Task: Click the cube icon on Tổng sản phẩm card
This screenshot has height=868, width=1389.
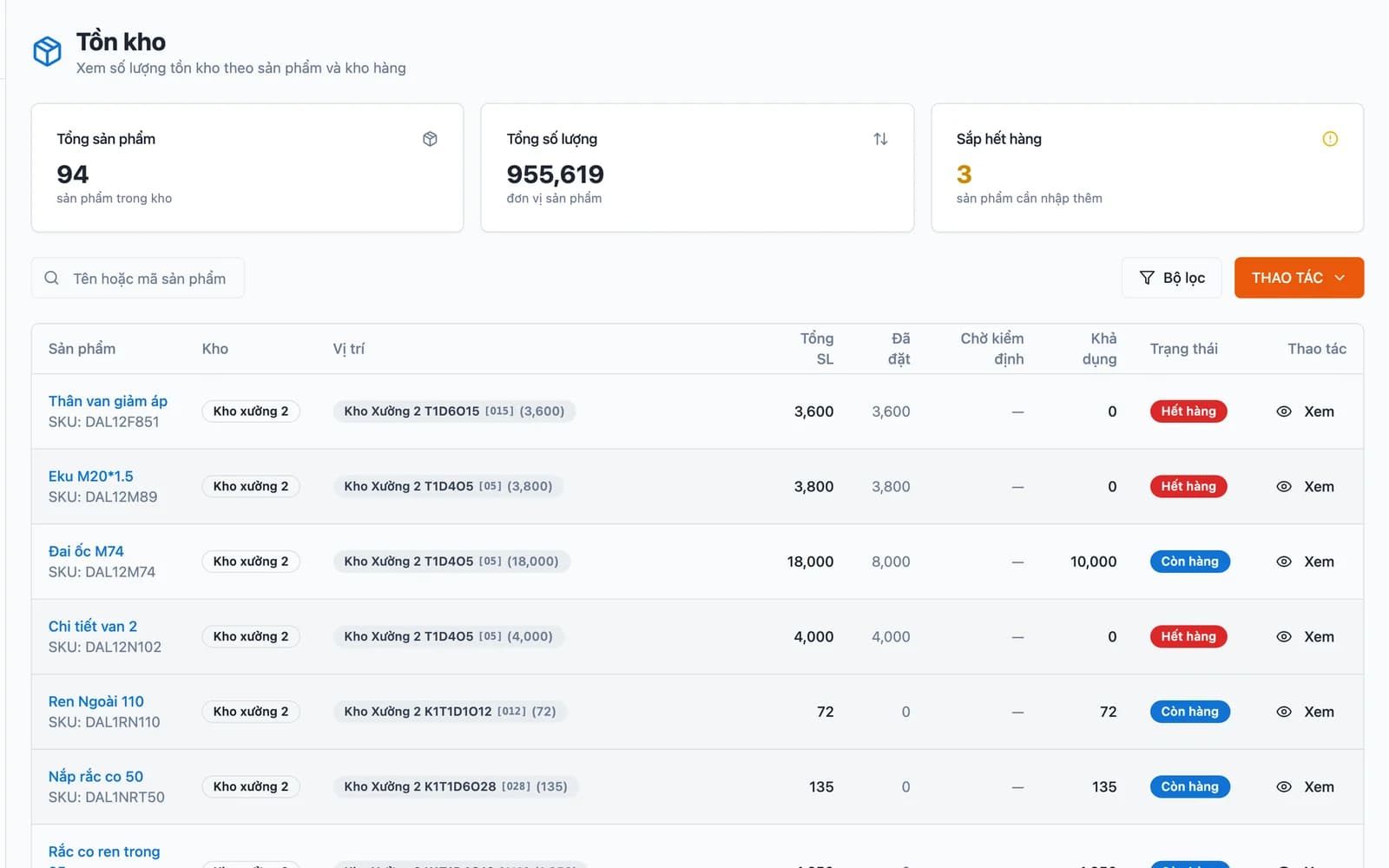Action: [430, 139]
